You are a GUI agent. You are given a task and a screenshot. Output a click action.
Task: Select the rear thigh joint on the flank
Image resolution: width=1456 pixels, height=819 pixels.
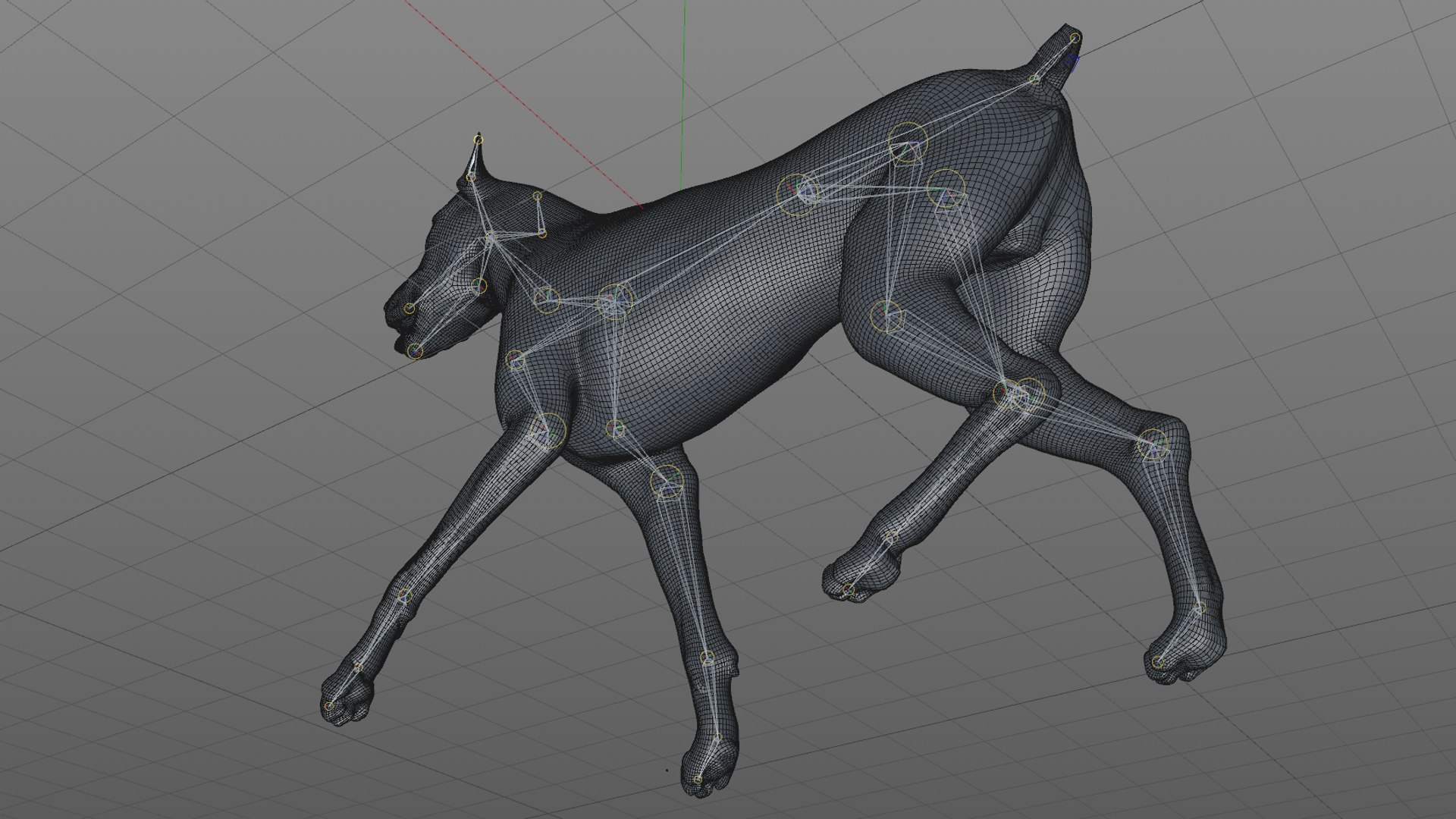(x=886, y=315)
